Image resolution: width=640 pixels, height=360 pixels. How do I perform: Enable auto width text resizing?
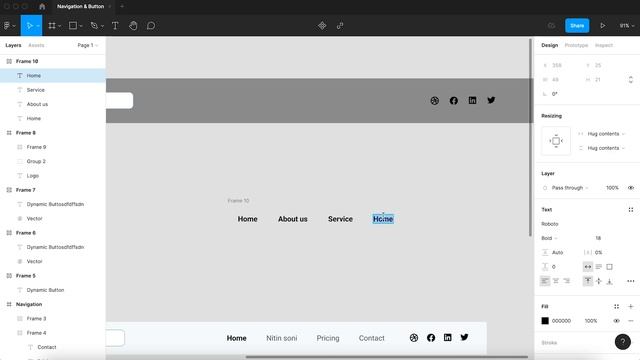pos(588,267)
